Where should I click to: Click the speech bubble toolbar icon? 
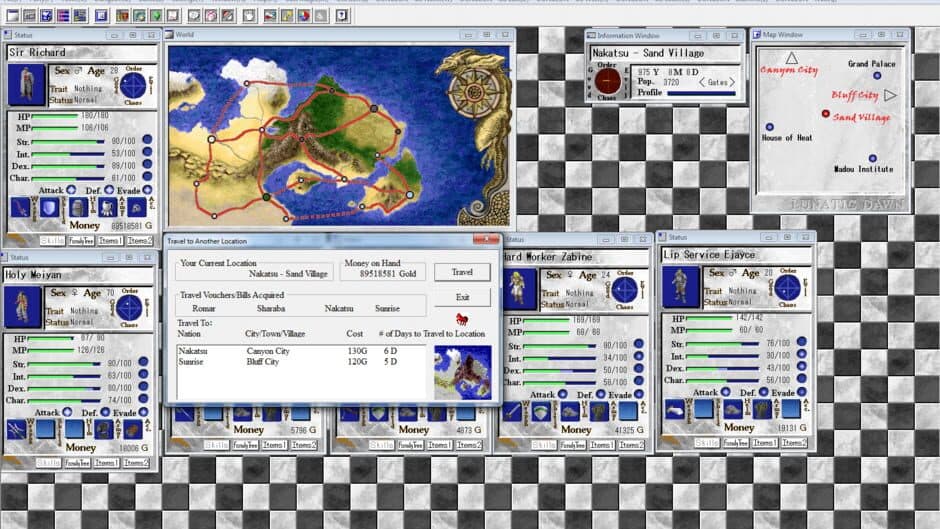click(194, 16)
